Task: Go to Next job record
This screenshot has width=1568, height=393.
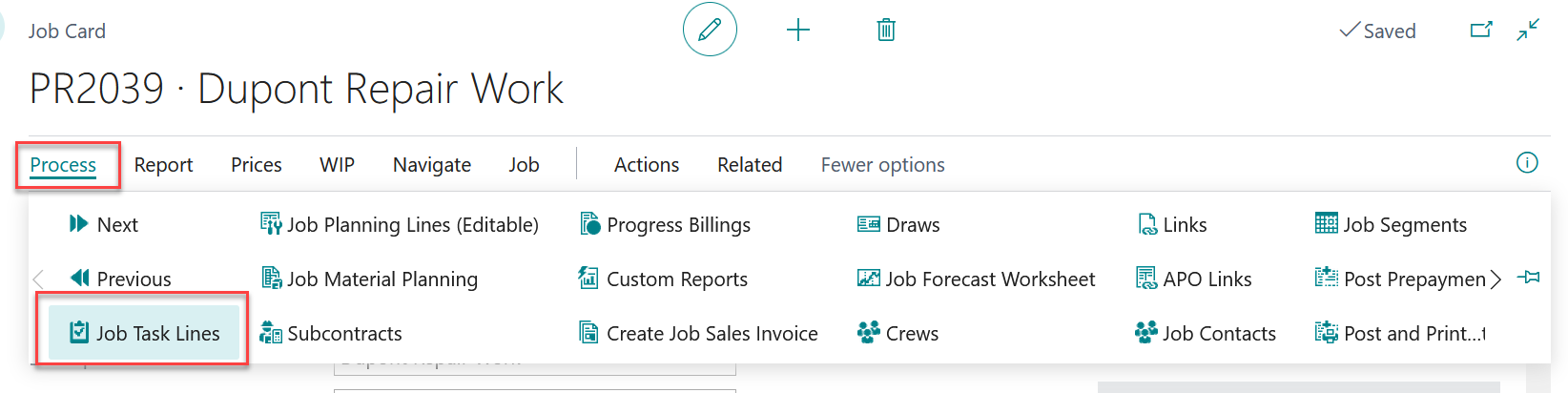Action: [104, 224]
